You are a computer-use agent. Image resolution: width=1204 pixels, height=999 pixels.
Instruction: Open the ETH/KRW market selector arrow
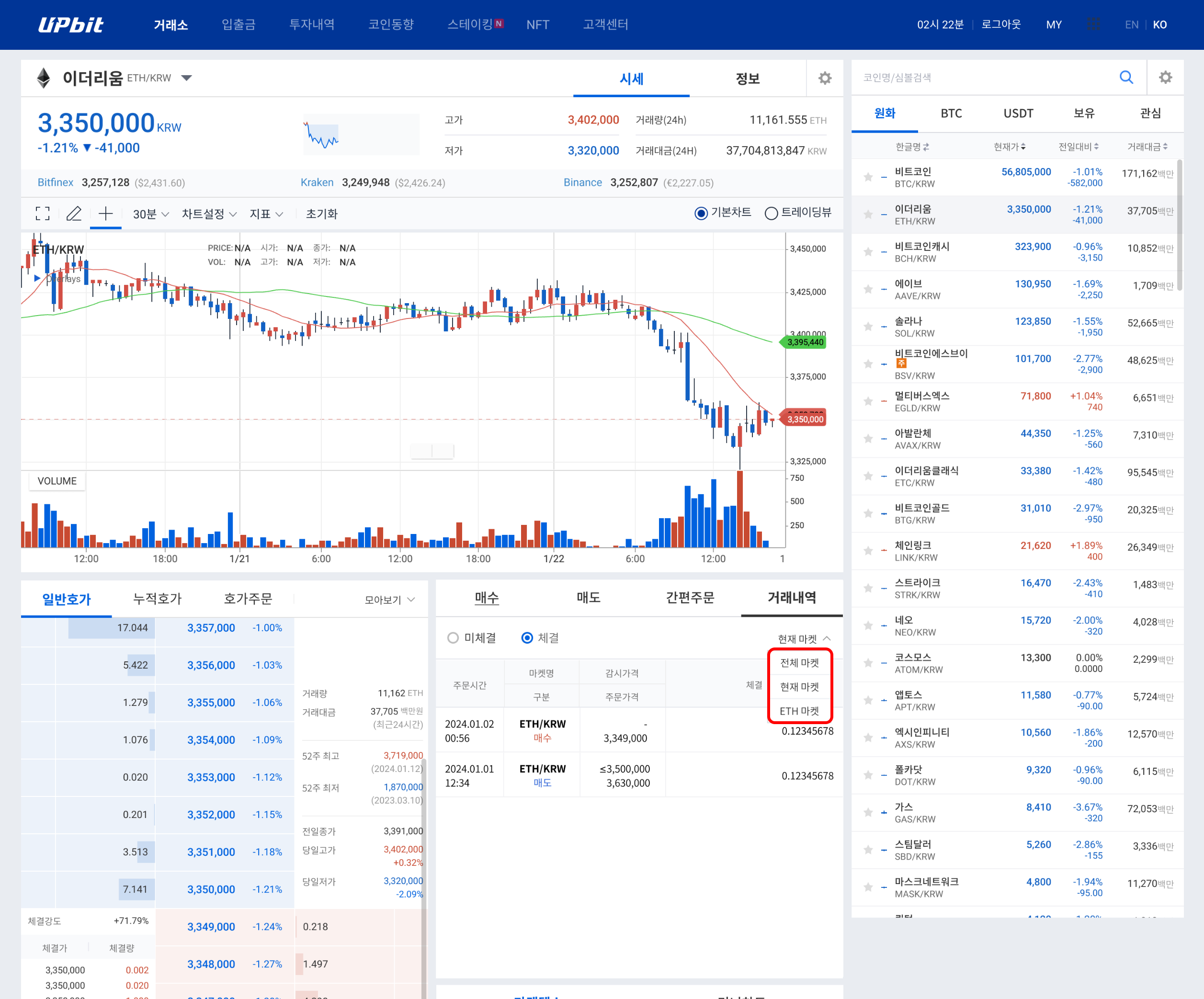186,78
